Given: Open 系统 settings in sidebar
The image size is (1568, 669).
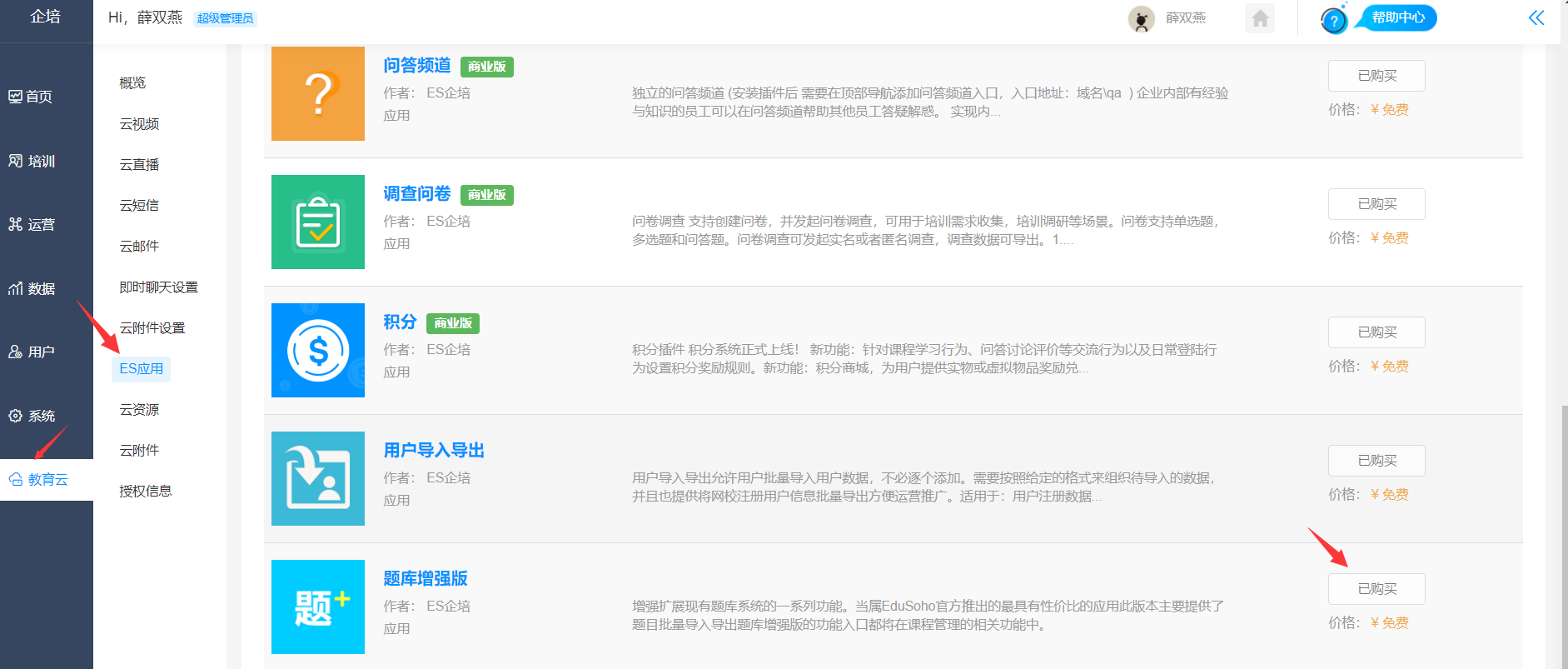Looking at the screenshot, I should point(32,416).
